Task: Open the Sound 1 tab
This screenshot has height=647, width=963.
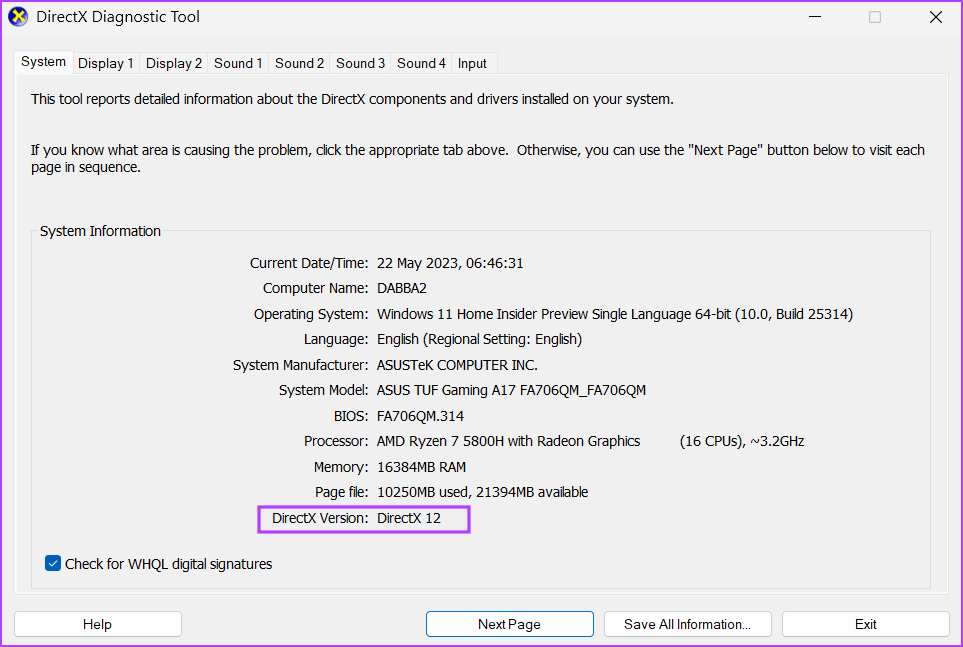Action: (x=237, y=62)
